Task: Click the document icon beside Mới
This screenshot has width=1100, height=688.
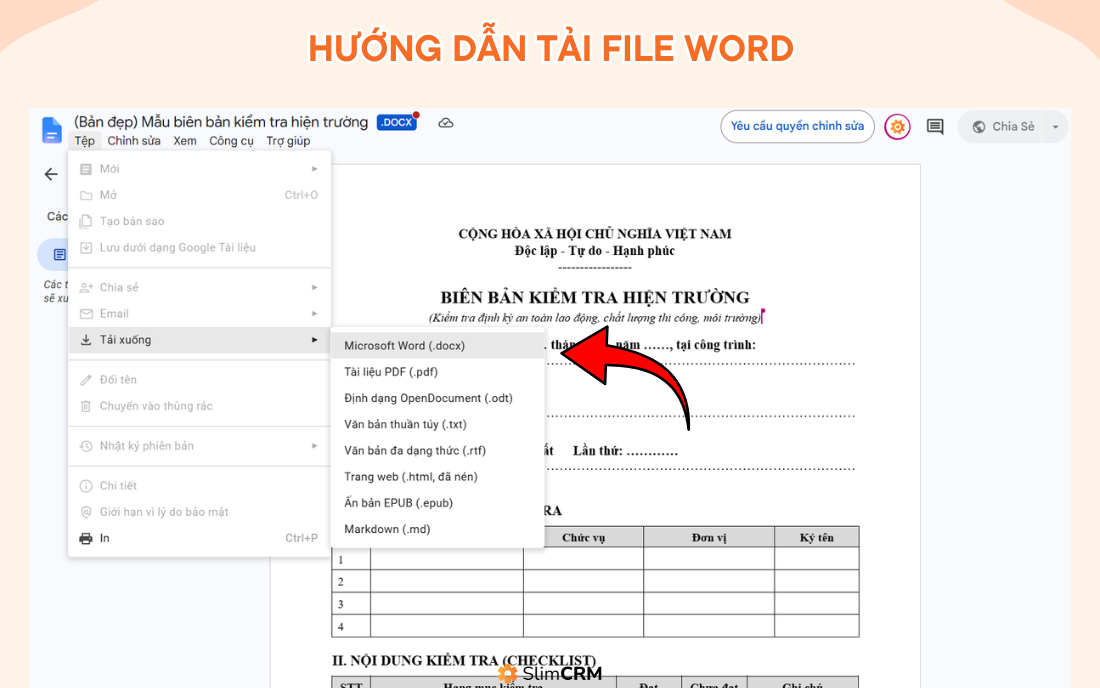Action: tap(86, 169)
